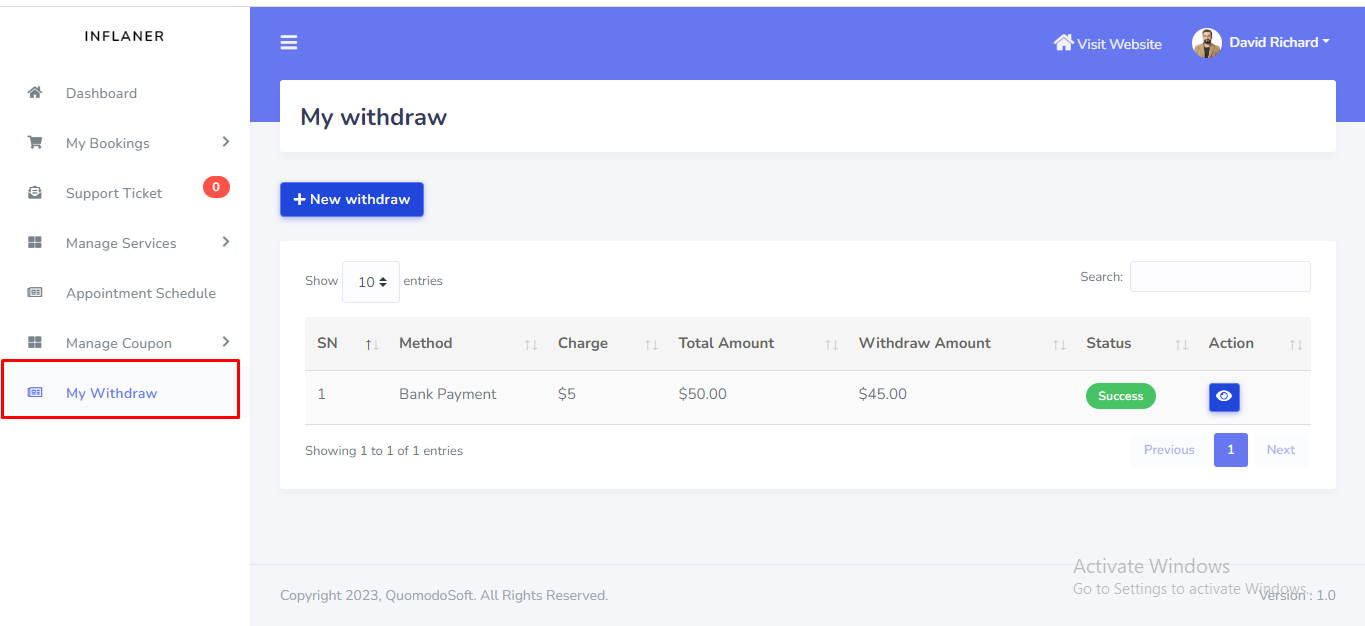Expand the Manage Coupon submenu chevron
This screenshot has height=626, width=1365.
[226, 342]
